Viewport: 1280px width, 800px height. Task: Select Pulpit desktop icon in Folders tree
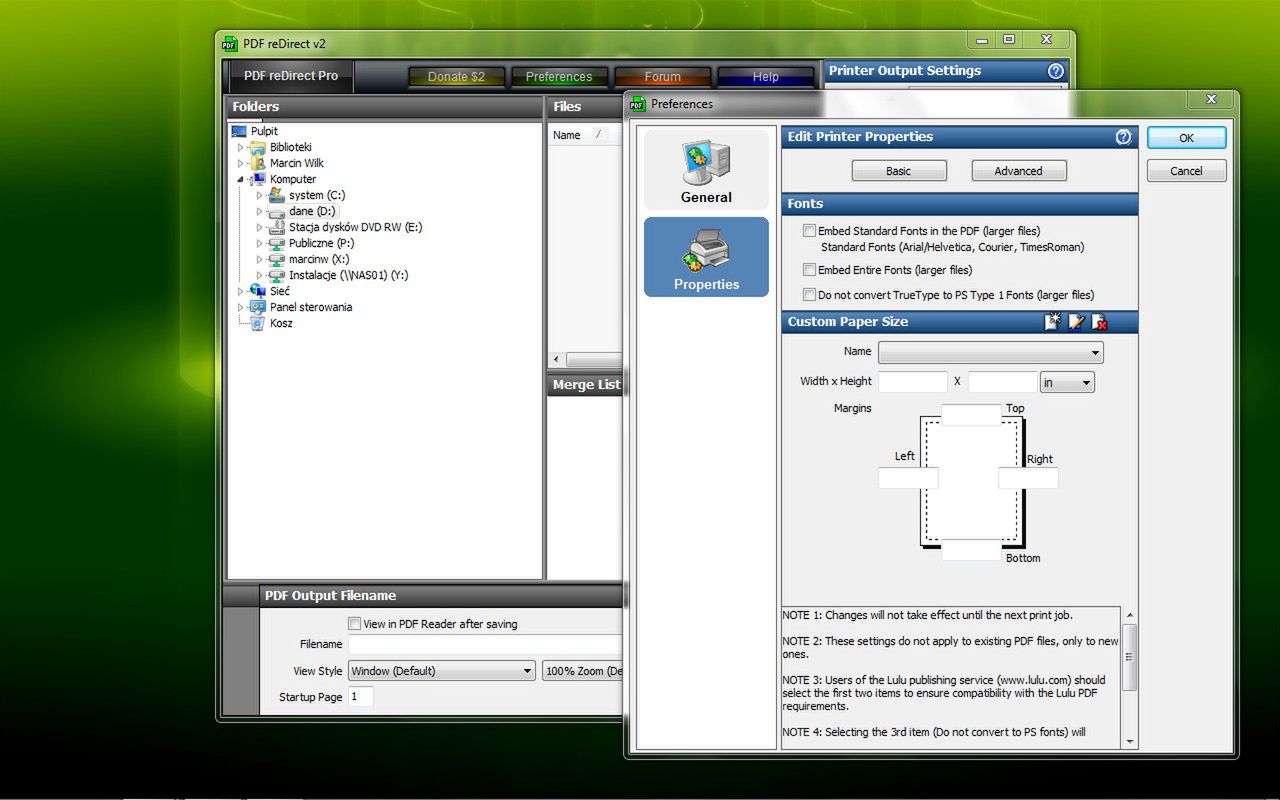coord(239,131)
